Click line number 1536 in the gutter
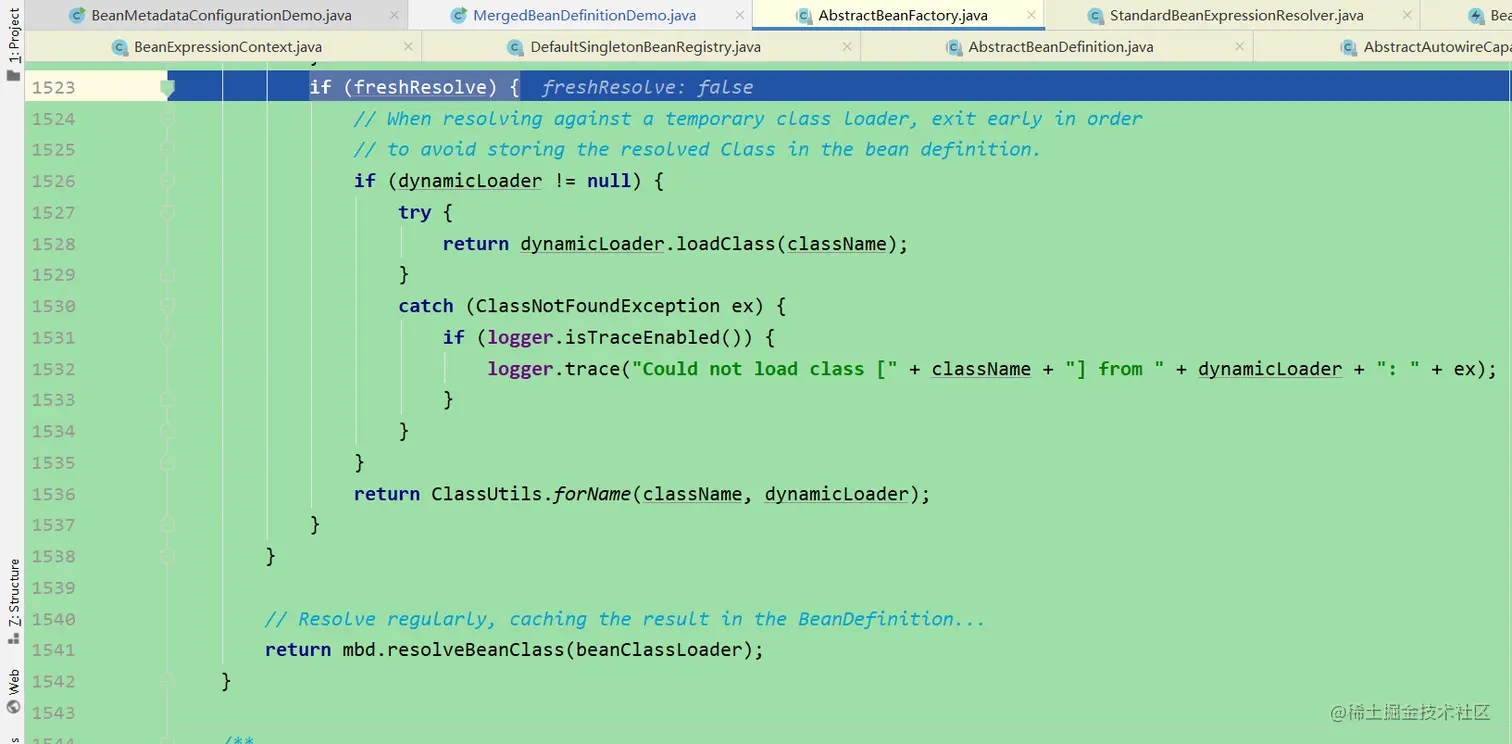1512x744 pixels. [53, 494]
